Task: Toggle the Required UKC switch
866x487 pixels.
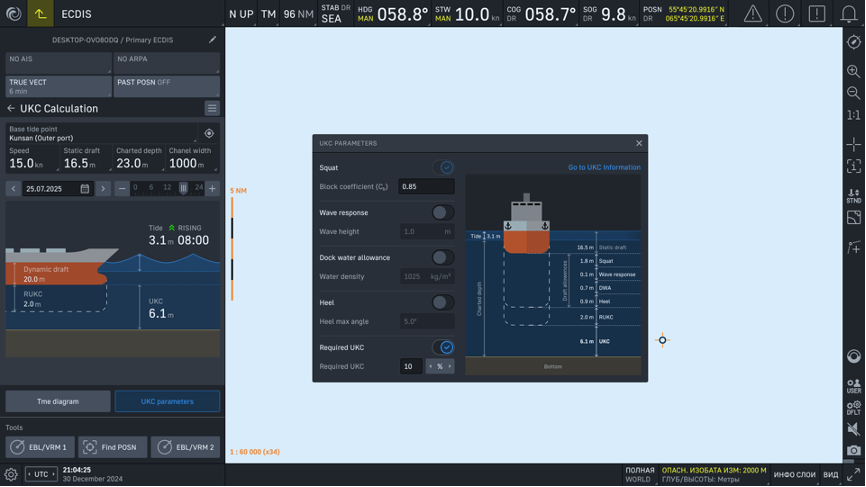Action: point(443,347)
